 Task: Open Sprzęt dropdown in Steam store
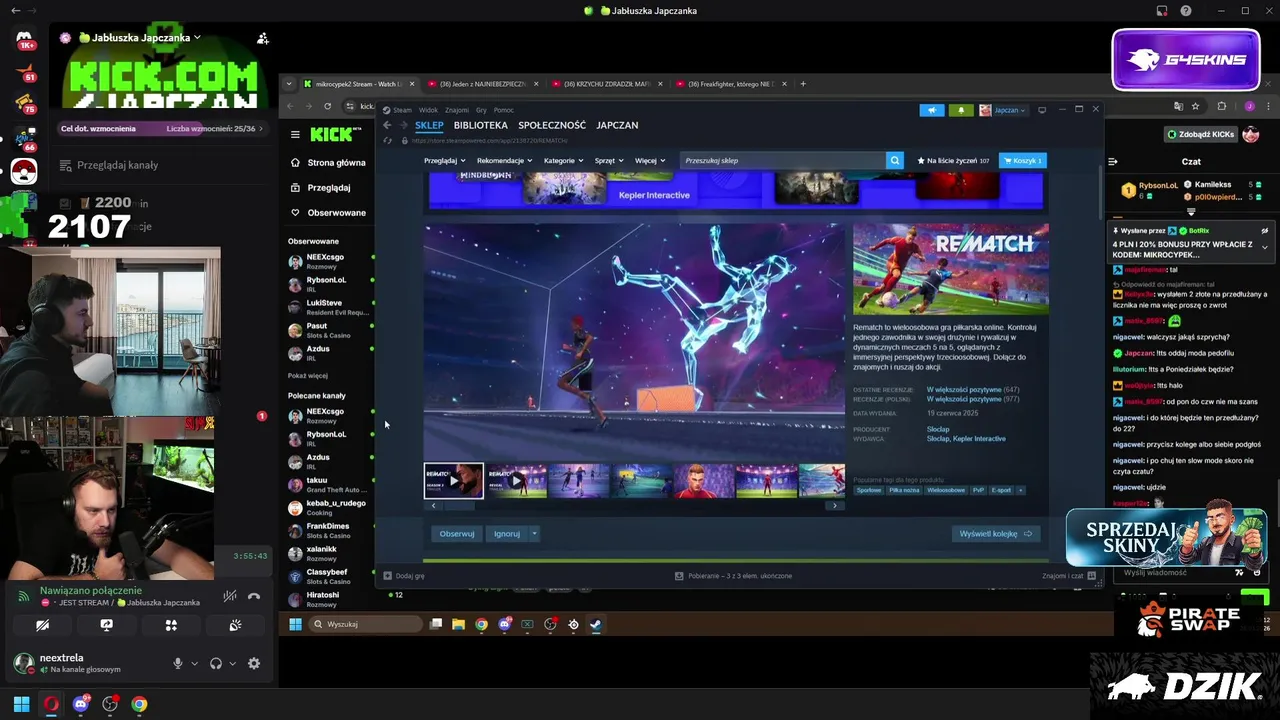(609, 160)
